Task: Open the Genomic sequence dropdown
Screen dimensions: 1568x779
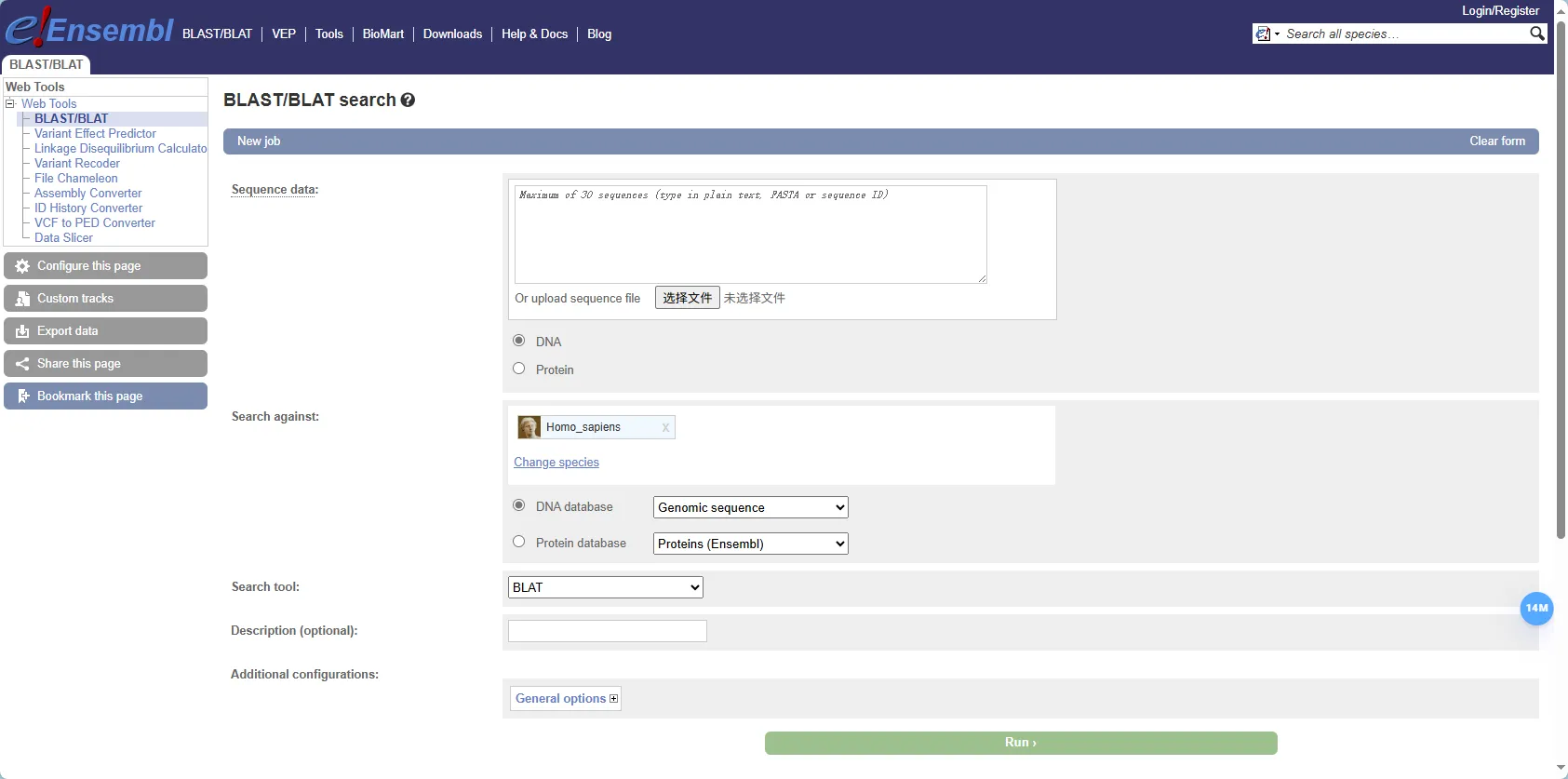Action: pyautogui.click(x=750, y=507)
